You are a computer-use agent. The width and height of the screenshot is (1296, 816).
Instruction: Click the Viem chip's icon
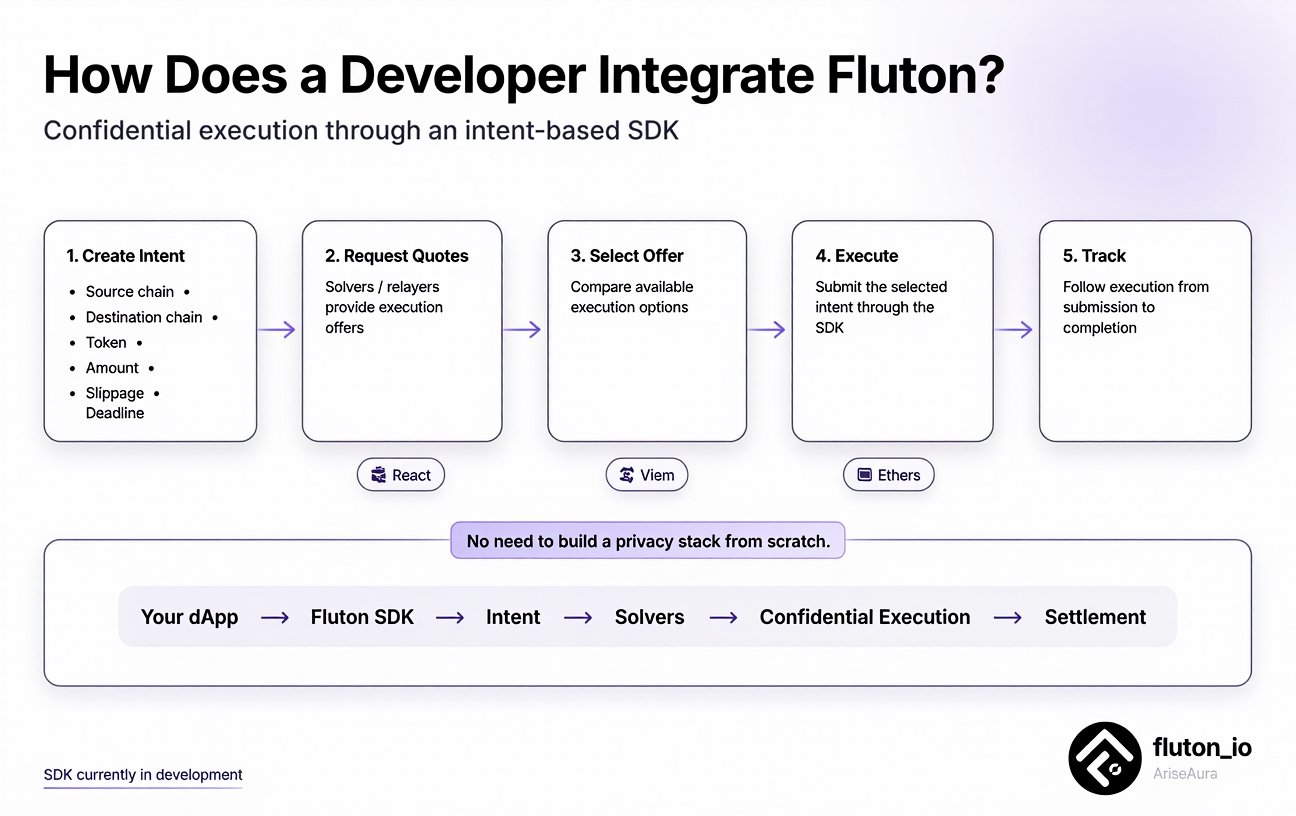click(x=627, y=475)
